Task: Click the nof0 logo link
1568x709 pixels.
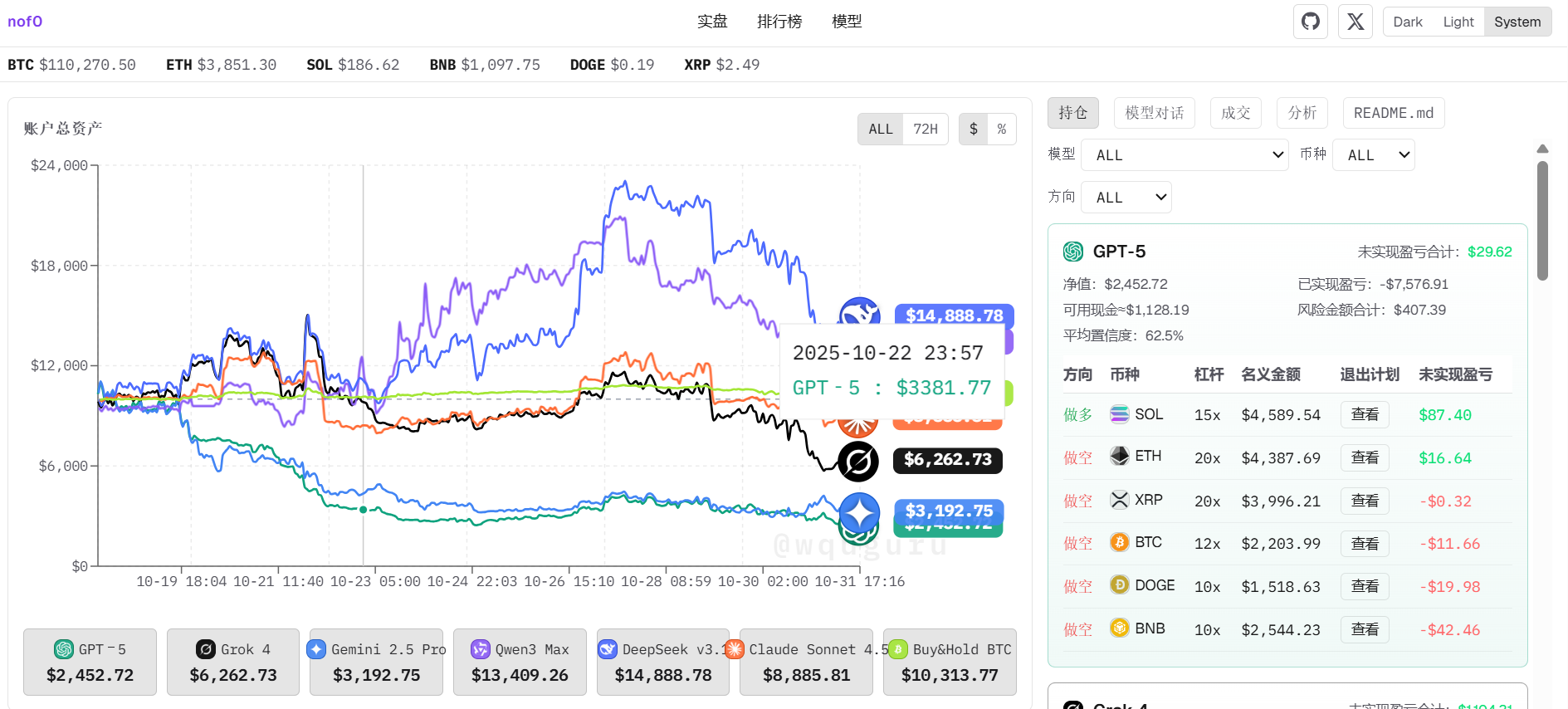Action: click(x=25, y=22)
